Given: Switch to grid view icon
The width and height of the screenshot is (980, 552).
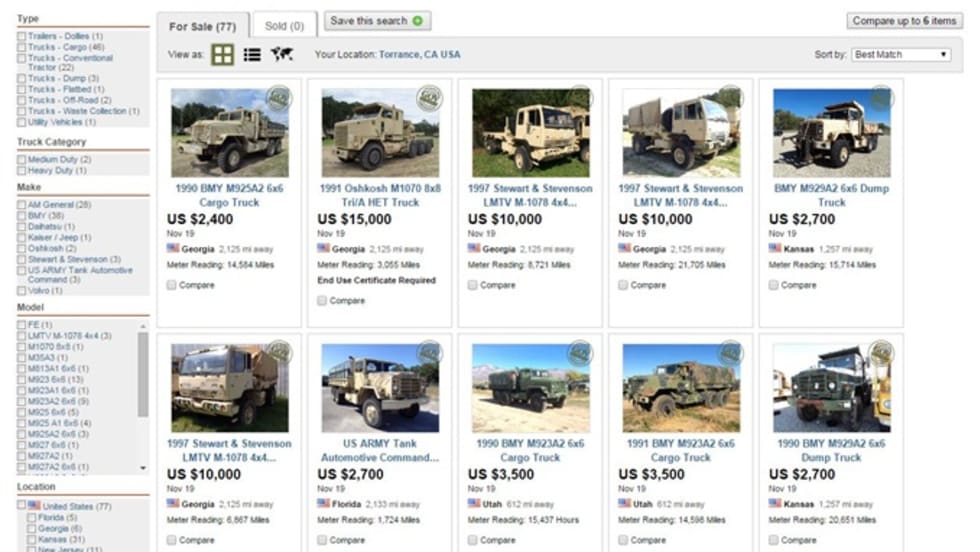Looking at the screenshot, I should tap(222, 55).
